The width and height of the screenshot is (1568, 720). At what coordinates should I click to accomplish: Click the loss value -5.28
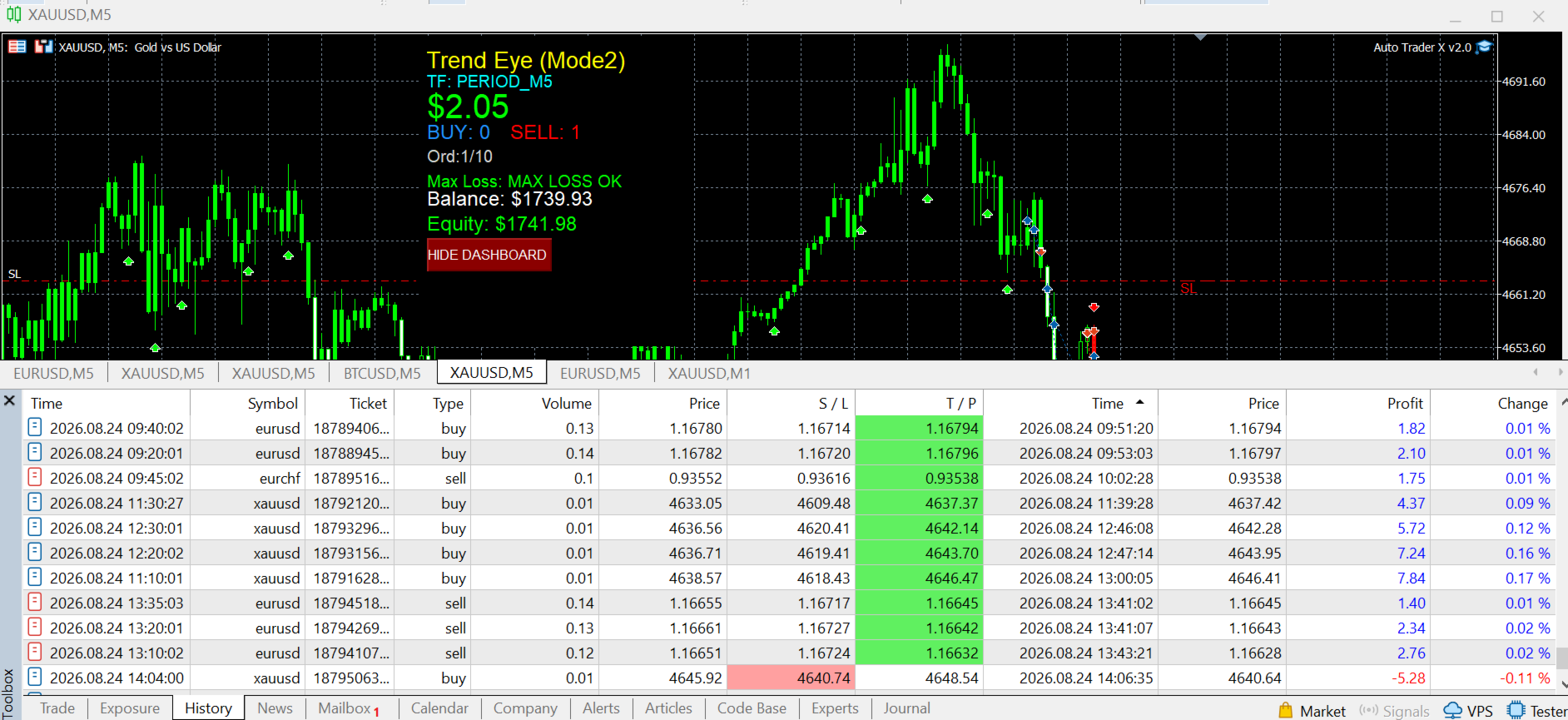[x=1408, y=678]
